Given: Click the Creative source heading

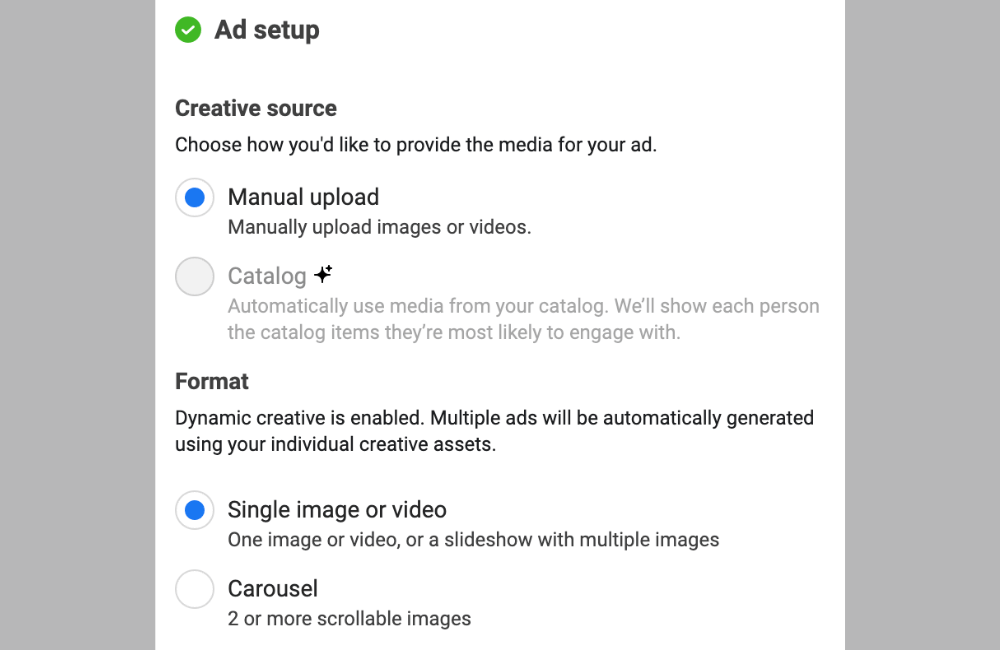Looking at the screenshot, I should tap(256, 108).
